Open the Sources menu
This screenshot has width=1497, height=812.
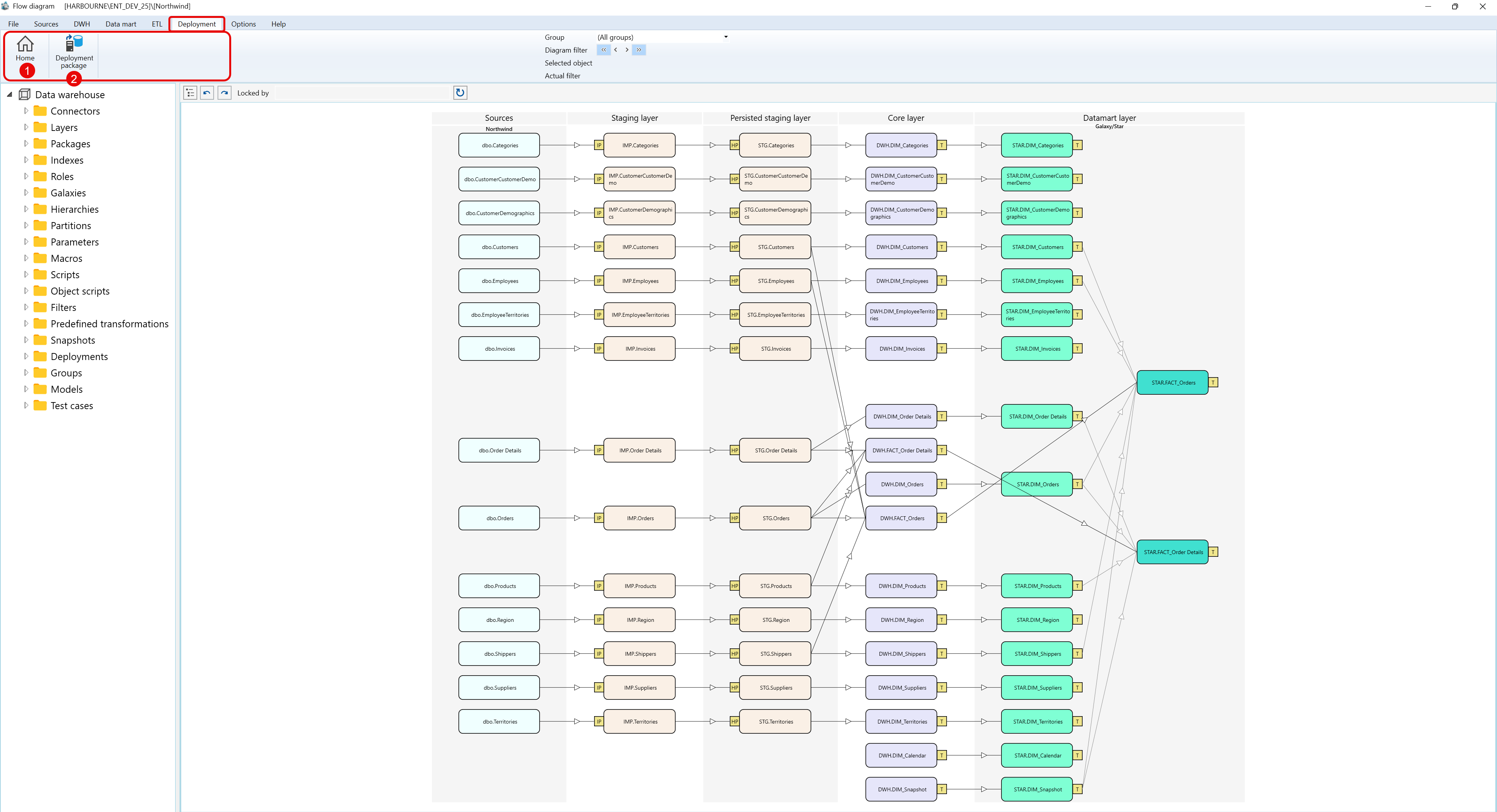(46, 24)
